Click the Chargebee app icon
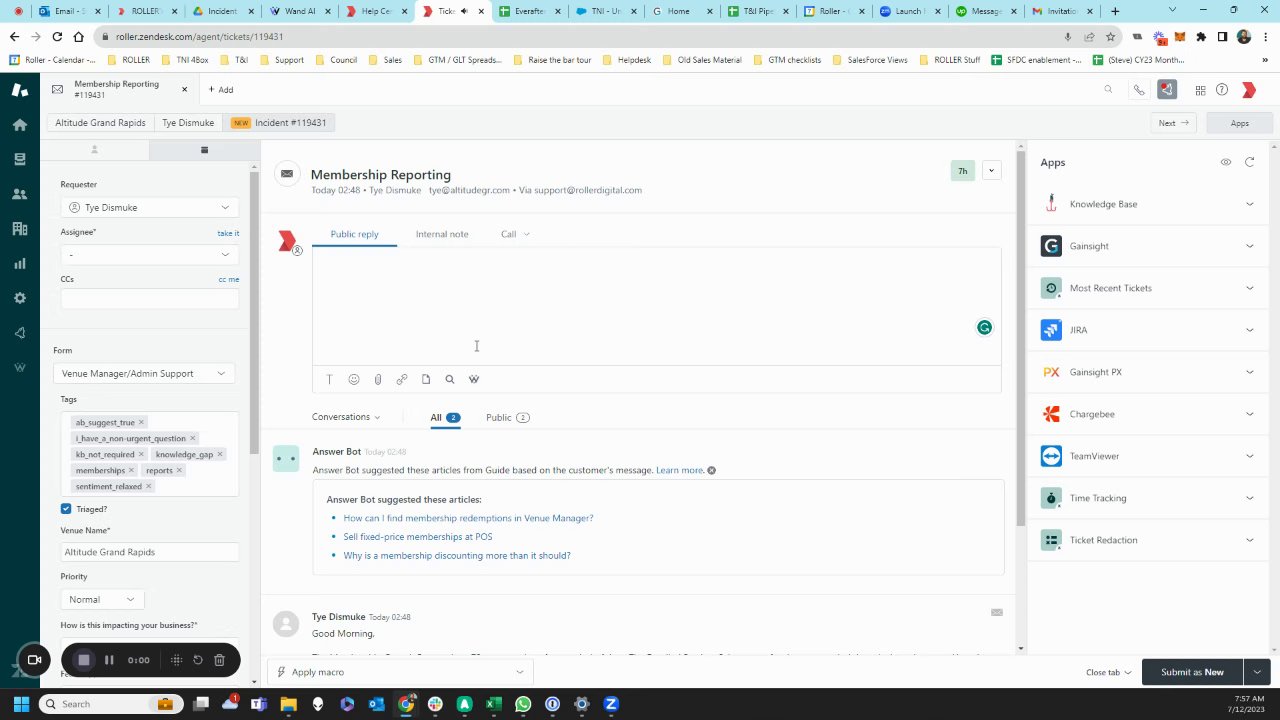The height and width of the screenshot is (720, 1280). (x=1051, y=414)
